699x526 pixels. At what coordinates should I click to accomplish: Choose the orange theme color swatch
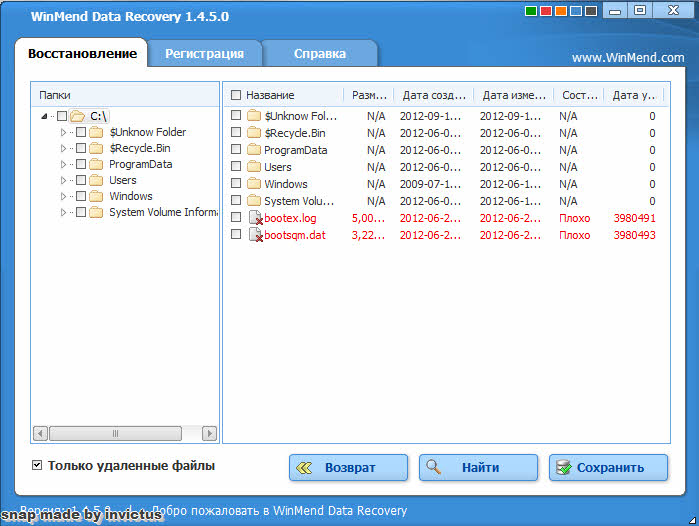click(x=561, y=11)
